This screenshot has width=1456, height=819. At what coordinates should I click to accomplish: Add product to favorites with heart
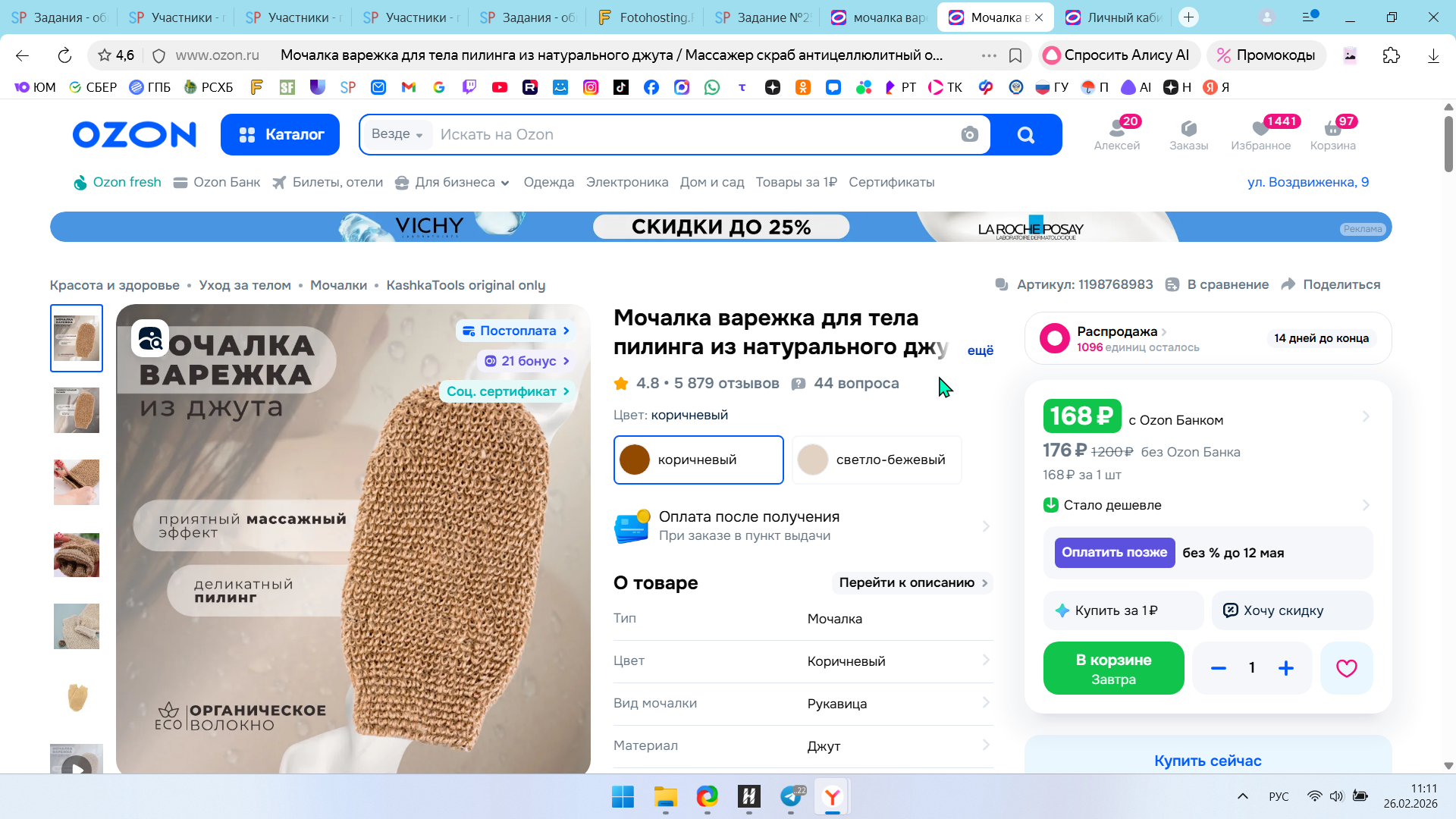coord(1346,668)
